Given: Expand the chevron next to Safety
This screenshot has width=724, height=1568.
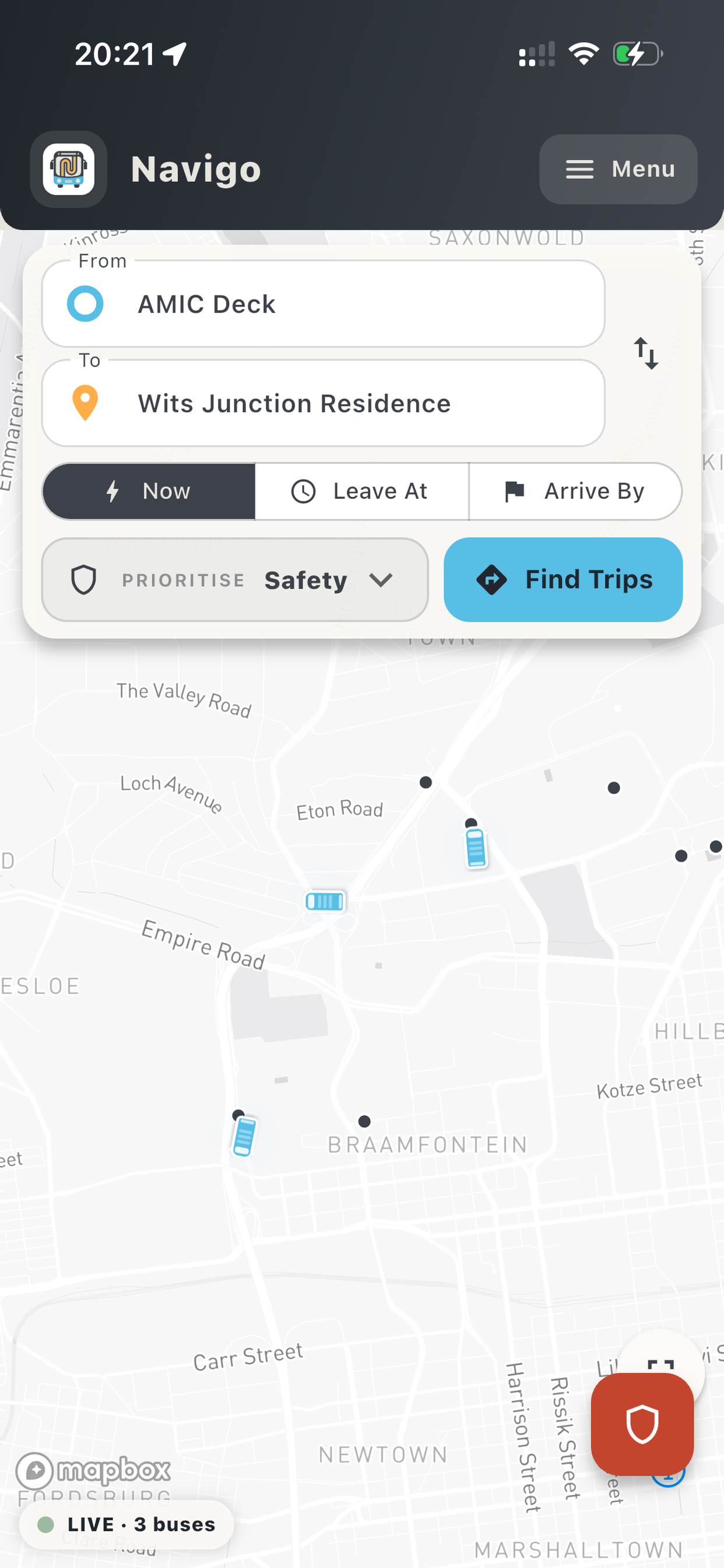Looking at the screenshot, I should pyautogui.click(x=381, y=580).
